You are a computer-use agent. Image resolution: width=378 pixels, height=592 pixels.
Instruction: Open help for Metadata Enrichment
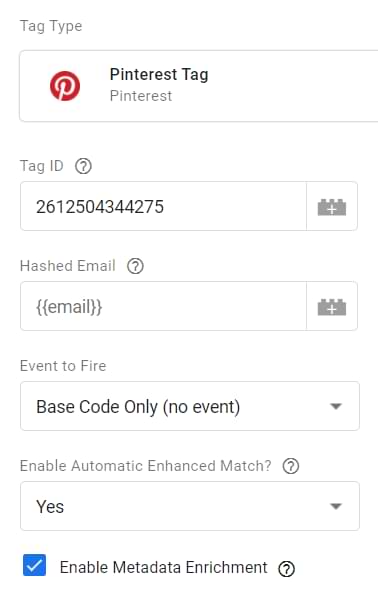pos(287,569)
